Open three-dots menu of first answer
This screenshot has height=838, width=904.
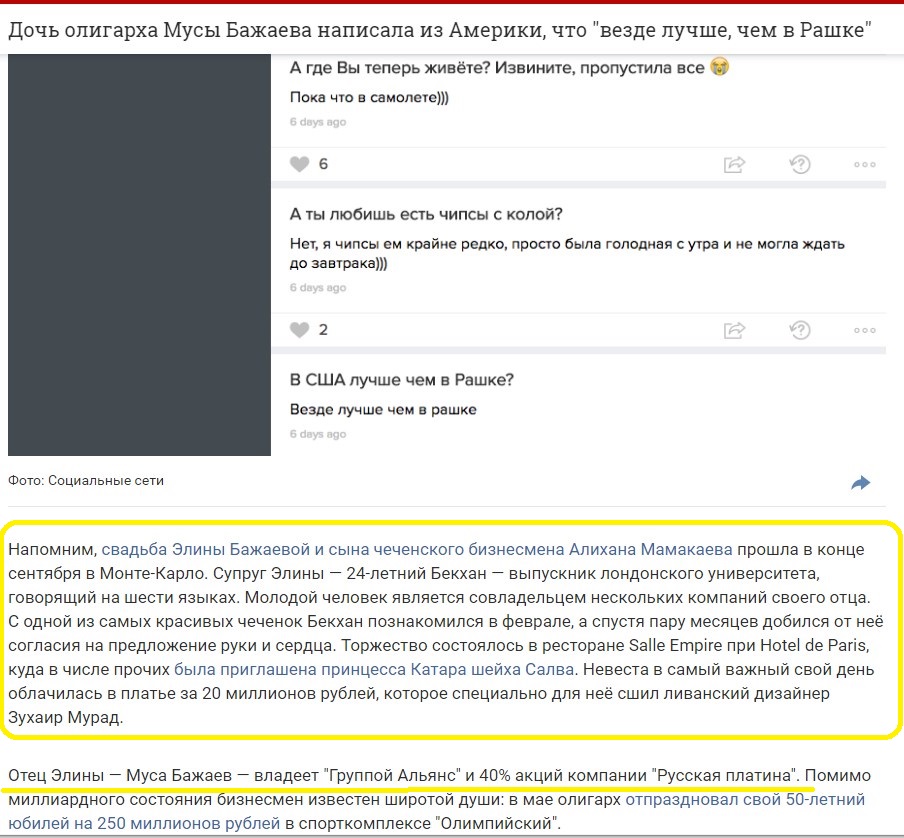coord(865,164)
